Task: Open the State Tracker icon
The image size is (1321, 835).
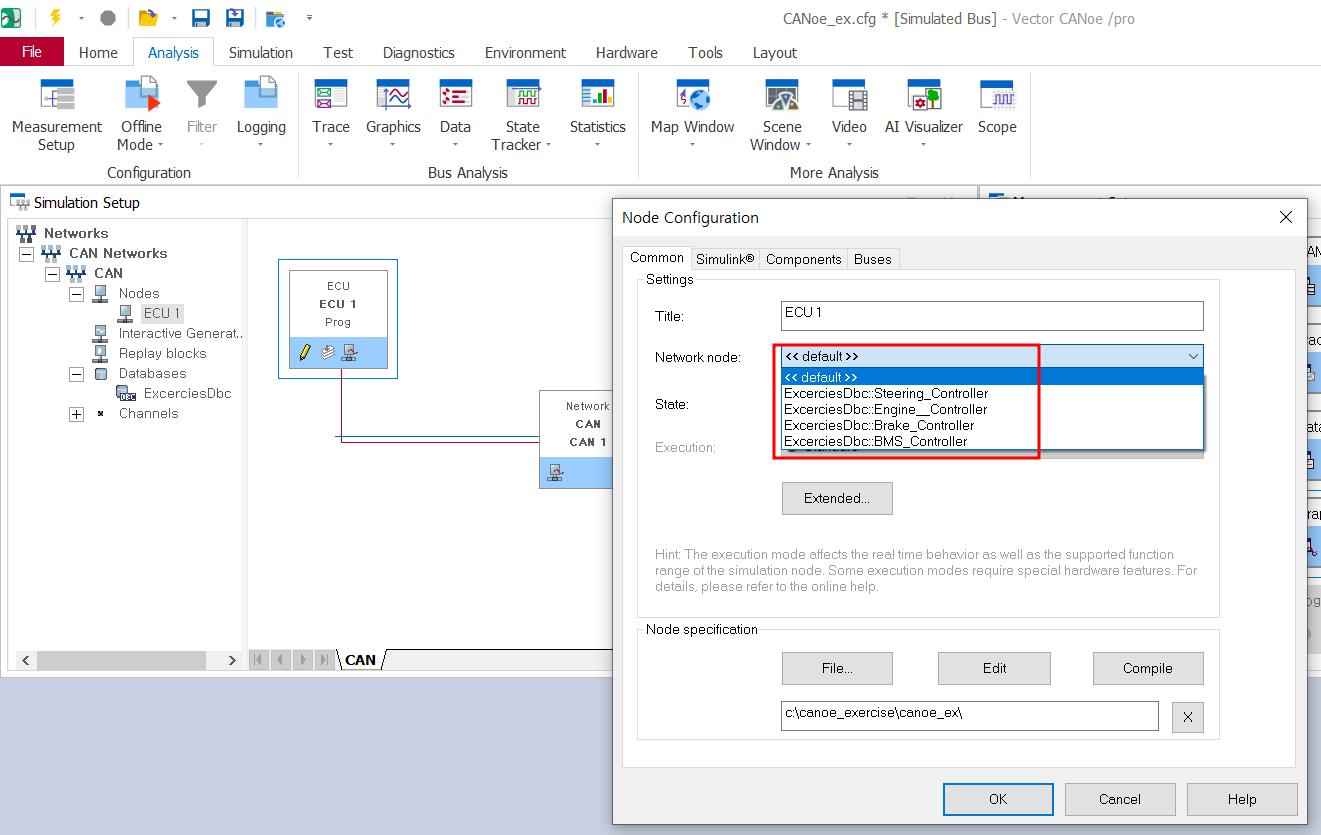Action: (x=522, y=96)
